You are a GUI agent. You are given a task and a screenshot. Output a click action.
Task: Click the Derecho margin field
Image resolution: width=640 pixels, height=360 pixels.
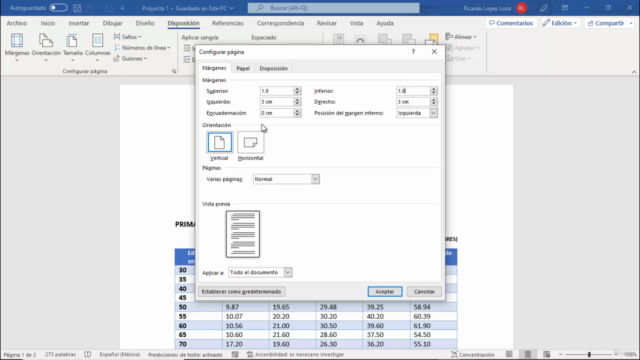click(413, 102)
